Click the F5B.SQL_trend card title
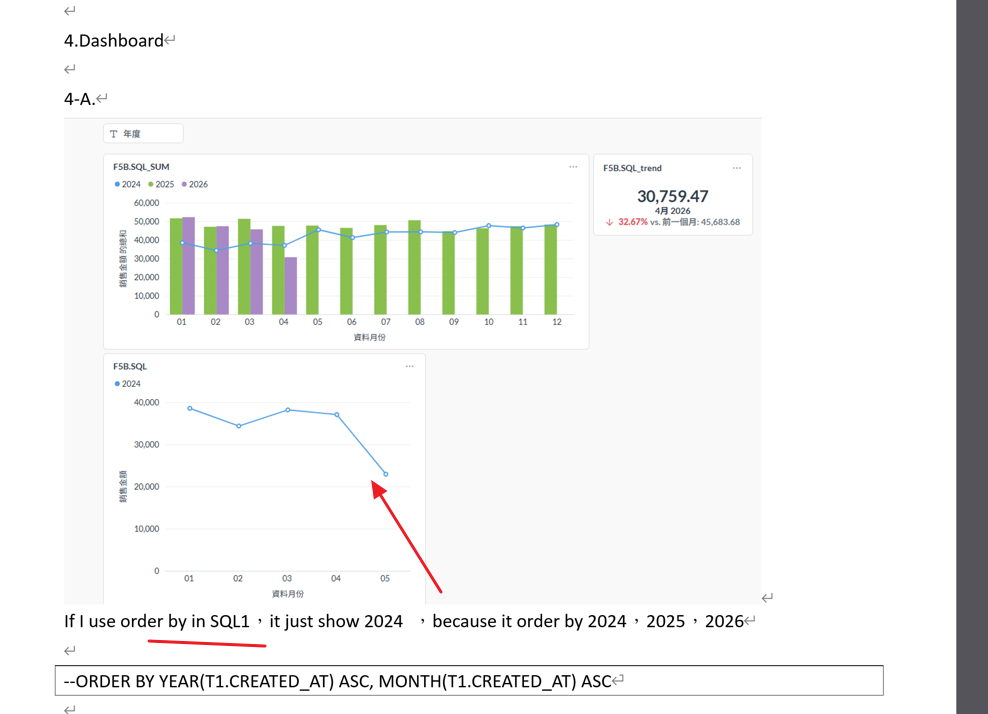The width and height of the screenshot is (988, 714). [632, 168]
